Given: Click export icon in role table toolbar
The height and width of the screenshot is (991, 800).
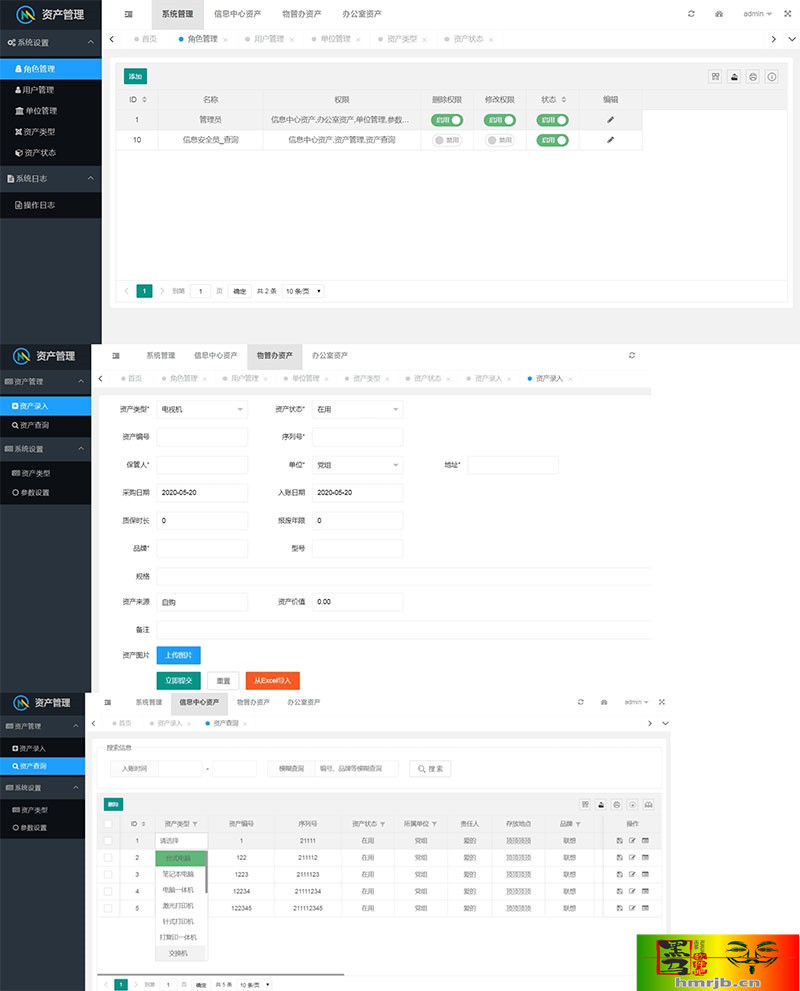Looking at the screenshot, I should pyautogui.click(x=734, y=76).
